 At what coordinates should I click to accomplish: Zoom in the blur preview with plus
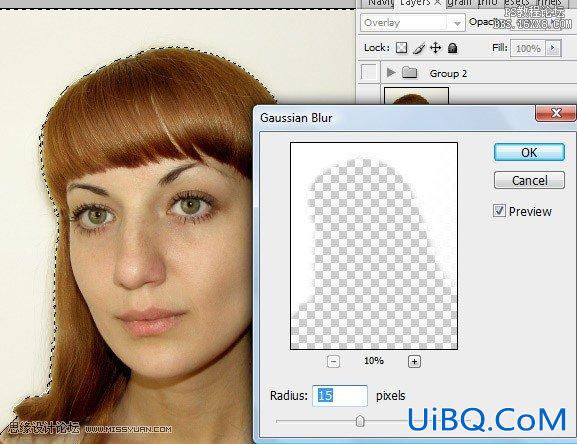[414, 362]
